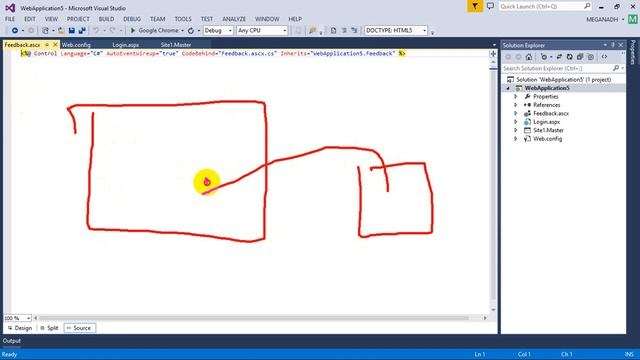Expand Feedback.ascx in Solution Explorer
640x360 pixels.
(516, 113)
